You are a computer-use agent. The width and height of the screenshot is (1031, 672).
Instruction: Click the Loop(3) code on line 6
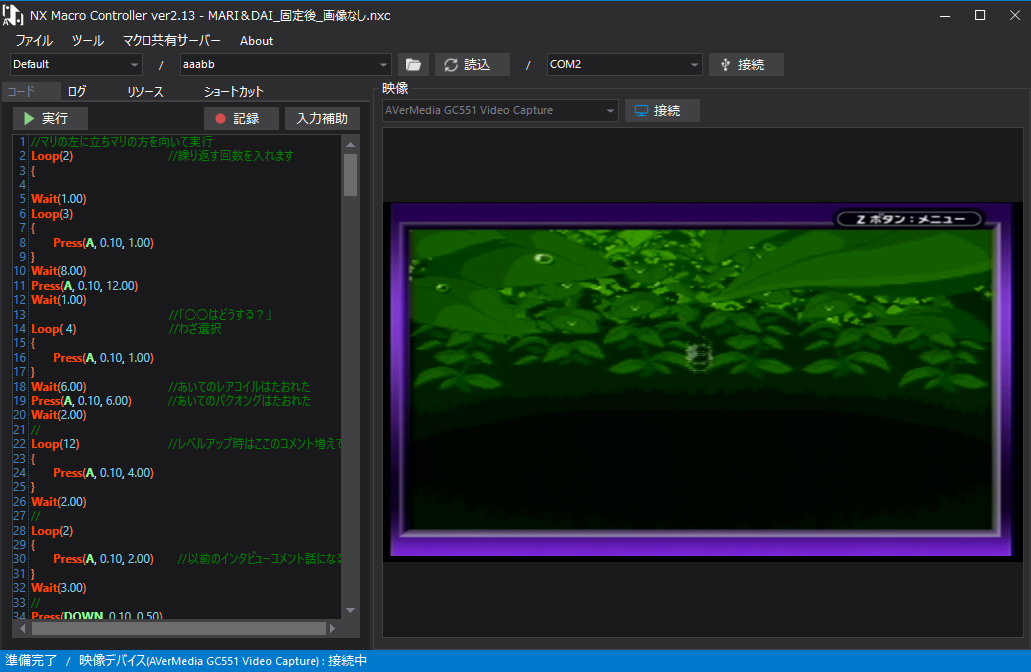pos(52,214)
